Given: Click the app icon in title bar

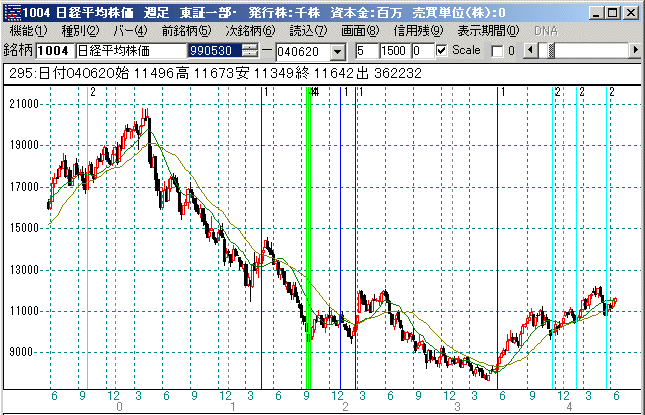Looking at the screenshot, I should point(10,12).
